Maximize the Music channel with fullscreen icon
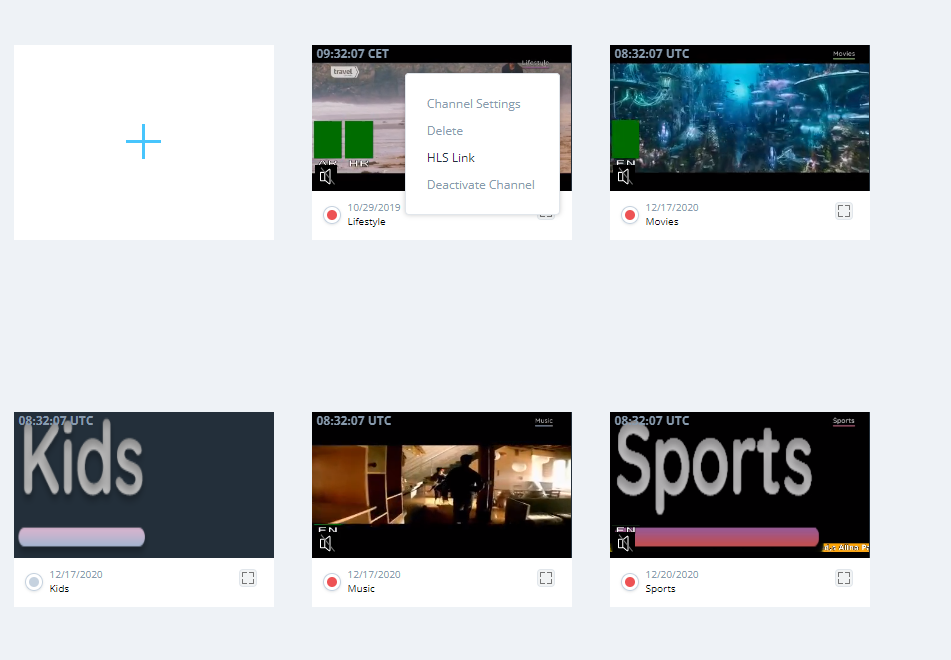The image size is (951, 660). click(x=546, y=578)
